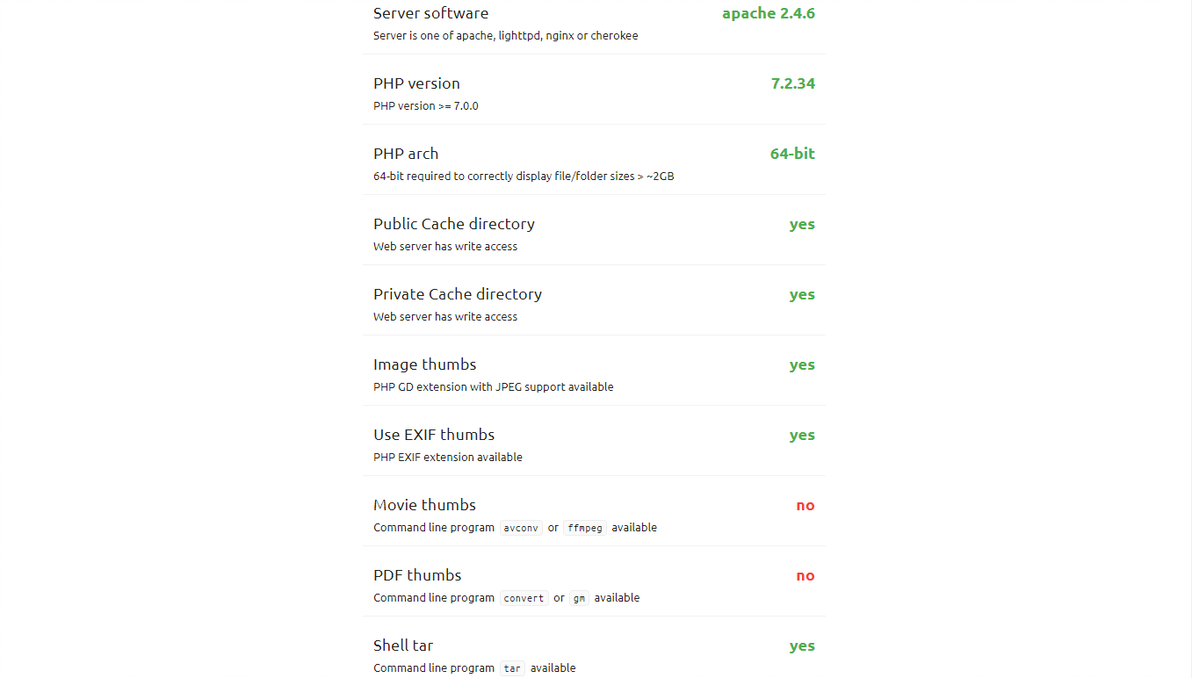
Task: Click the Private Cache directory heading
Action: tap(457, 294)
